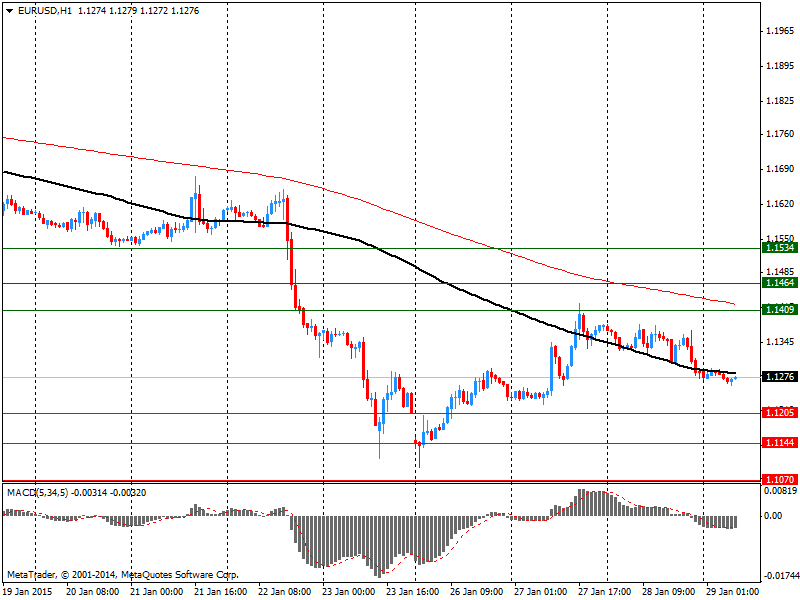The width and height of the screenshot is (800, 600).
Task: Click the time axis label 27 Jan 01:00
Action: click(540, 592)
